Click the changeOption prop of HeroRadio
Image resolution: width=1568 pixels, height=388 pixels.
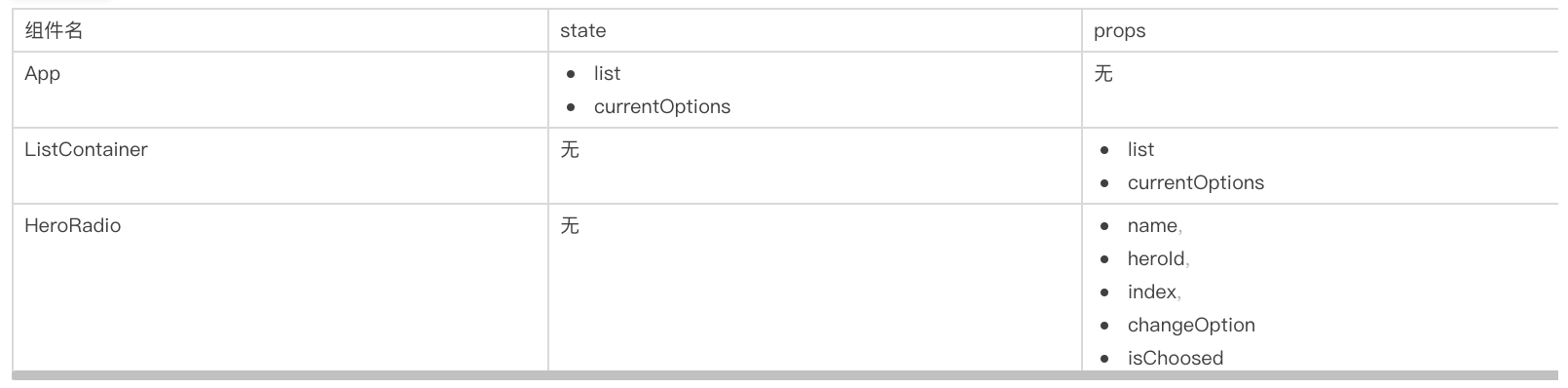click(x=1191, y=325)
